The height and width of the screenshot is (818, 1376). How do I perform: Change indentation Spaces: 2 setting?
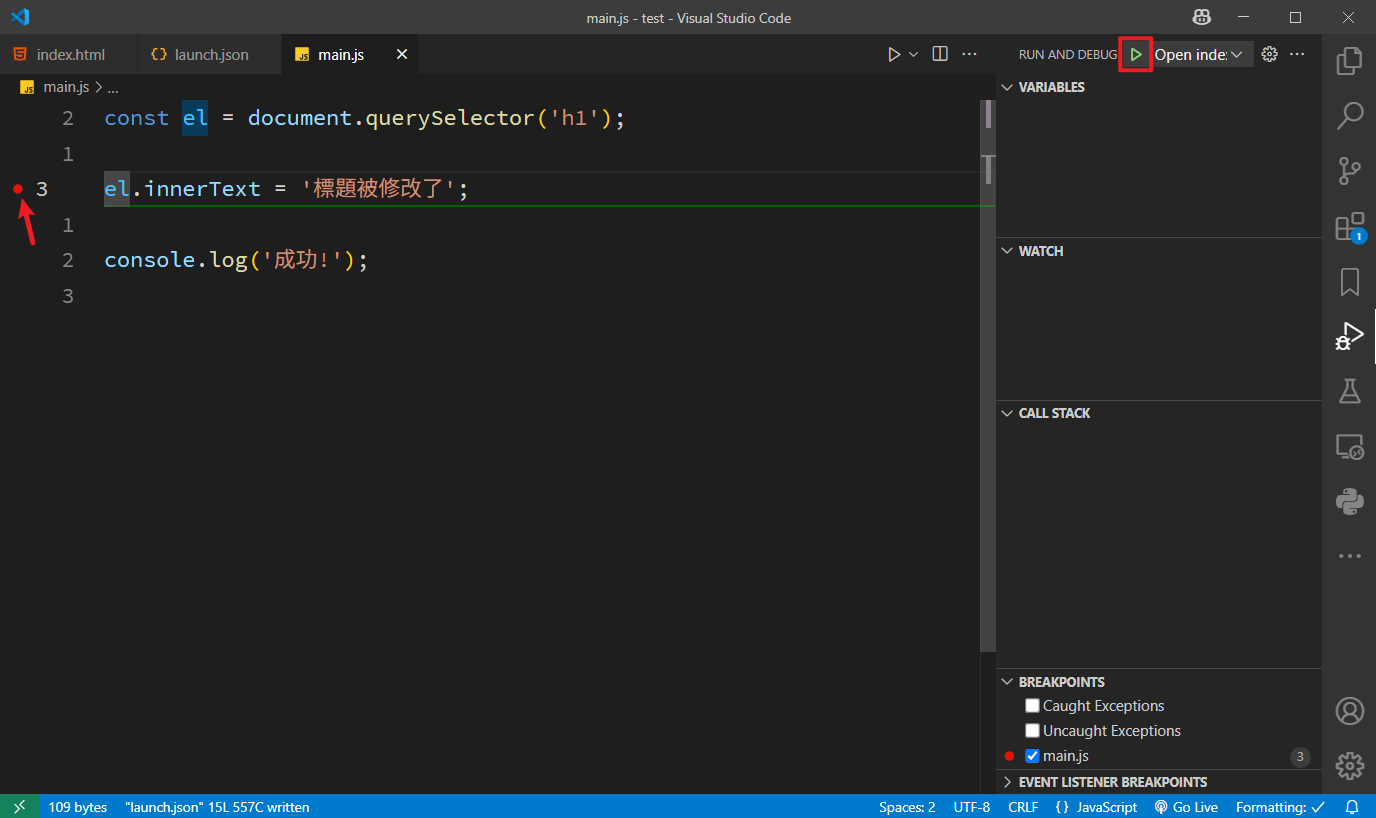pyautogui.click(x=907, y=807)
